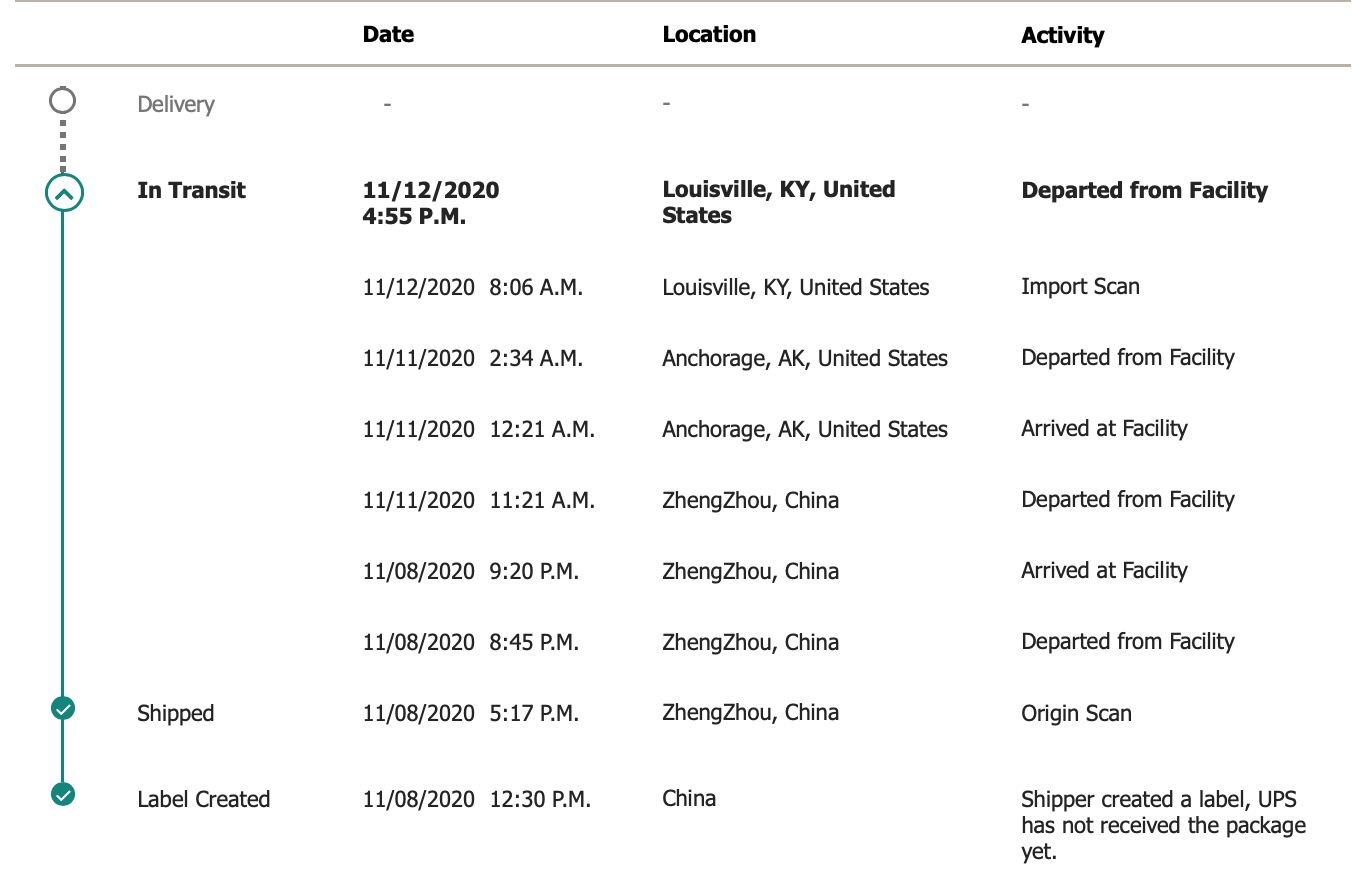Select the Label Created status label

(x=204, y=799)
